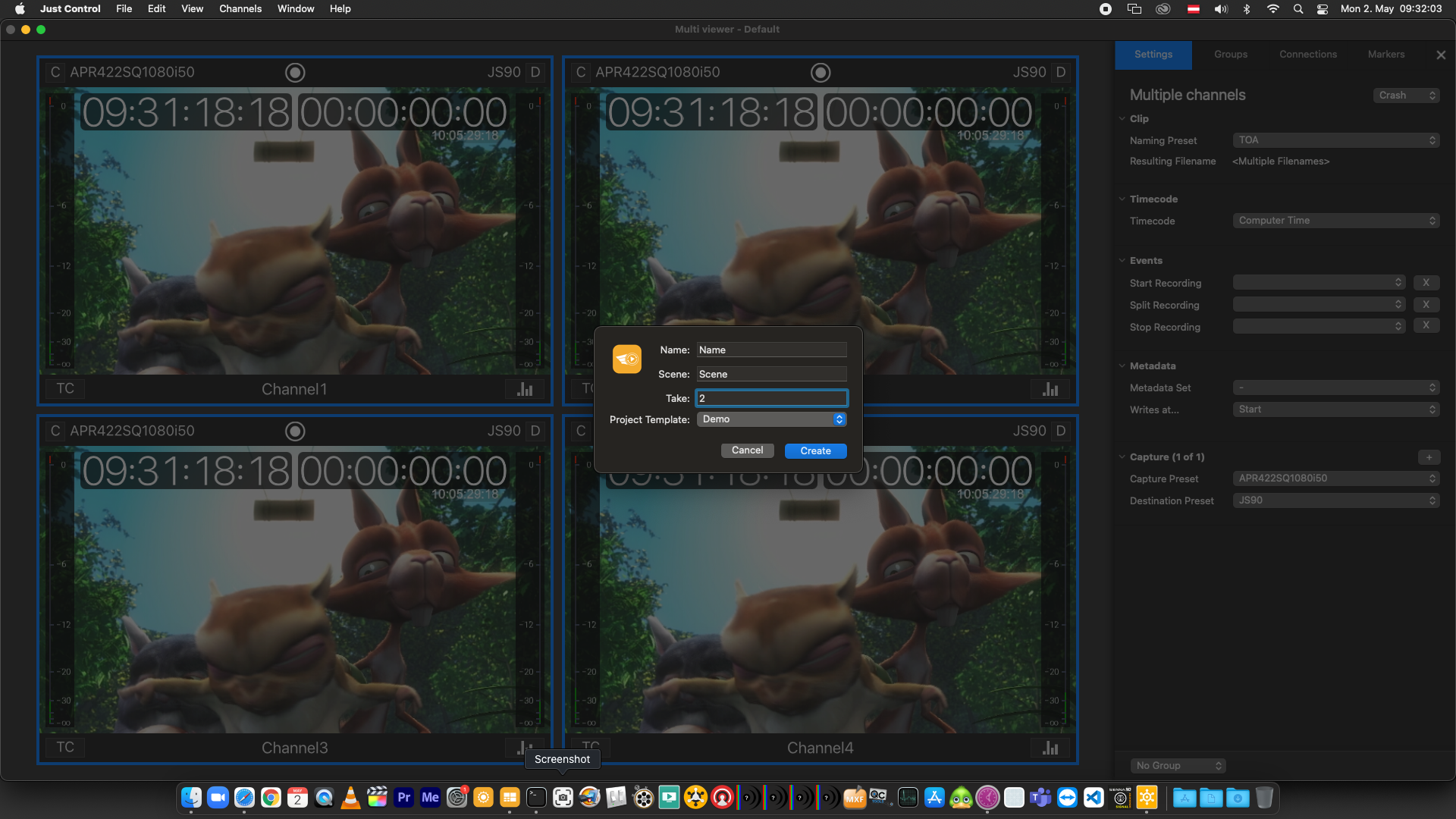Open Terminal from the dock

tap(536, 798)
